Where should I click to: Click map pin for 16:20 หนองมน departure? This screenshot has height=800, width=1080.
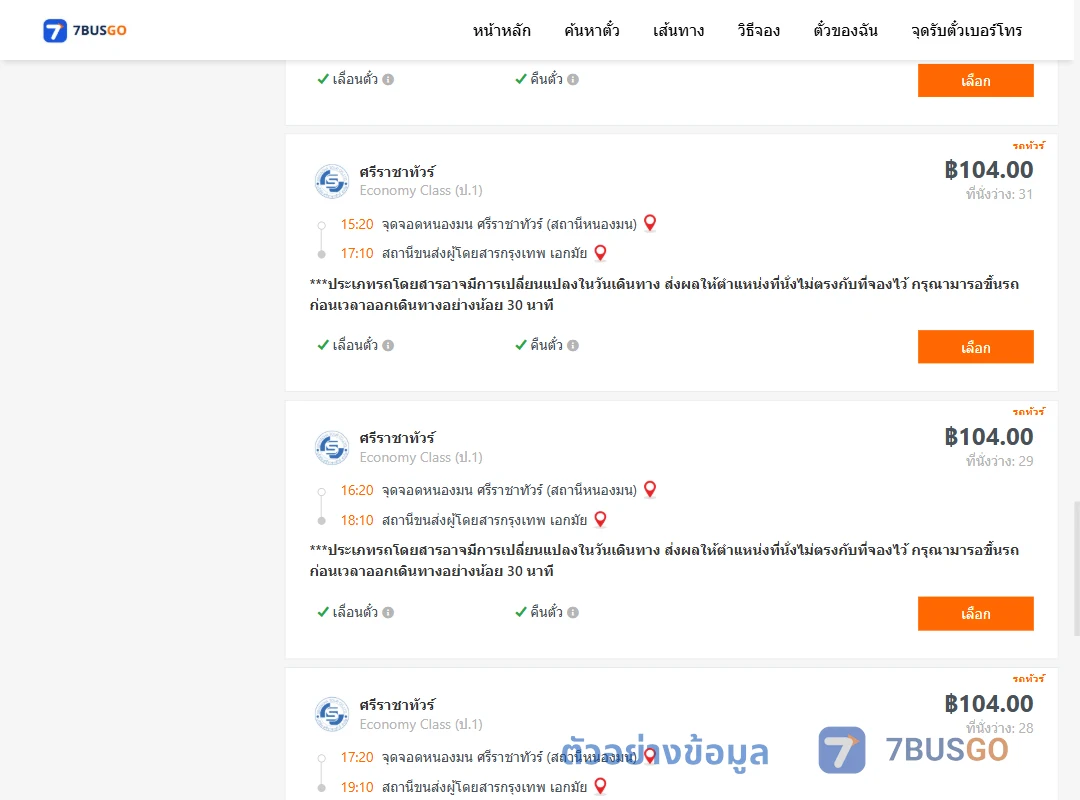coord(650,489)
